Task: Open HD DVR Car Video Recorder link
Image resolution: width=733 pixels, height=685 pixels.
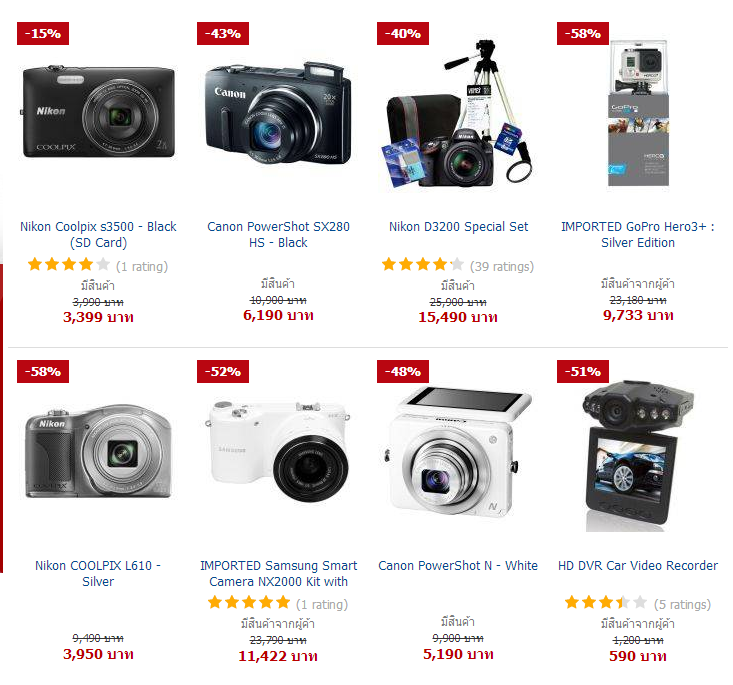Action: tap(638, 566)
